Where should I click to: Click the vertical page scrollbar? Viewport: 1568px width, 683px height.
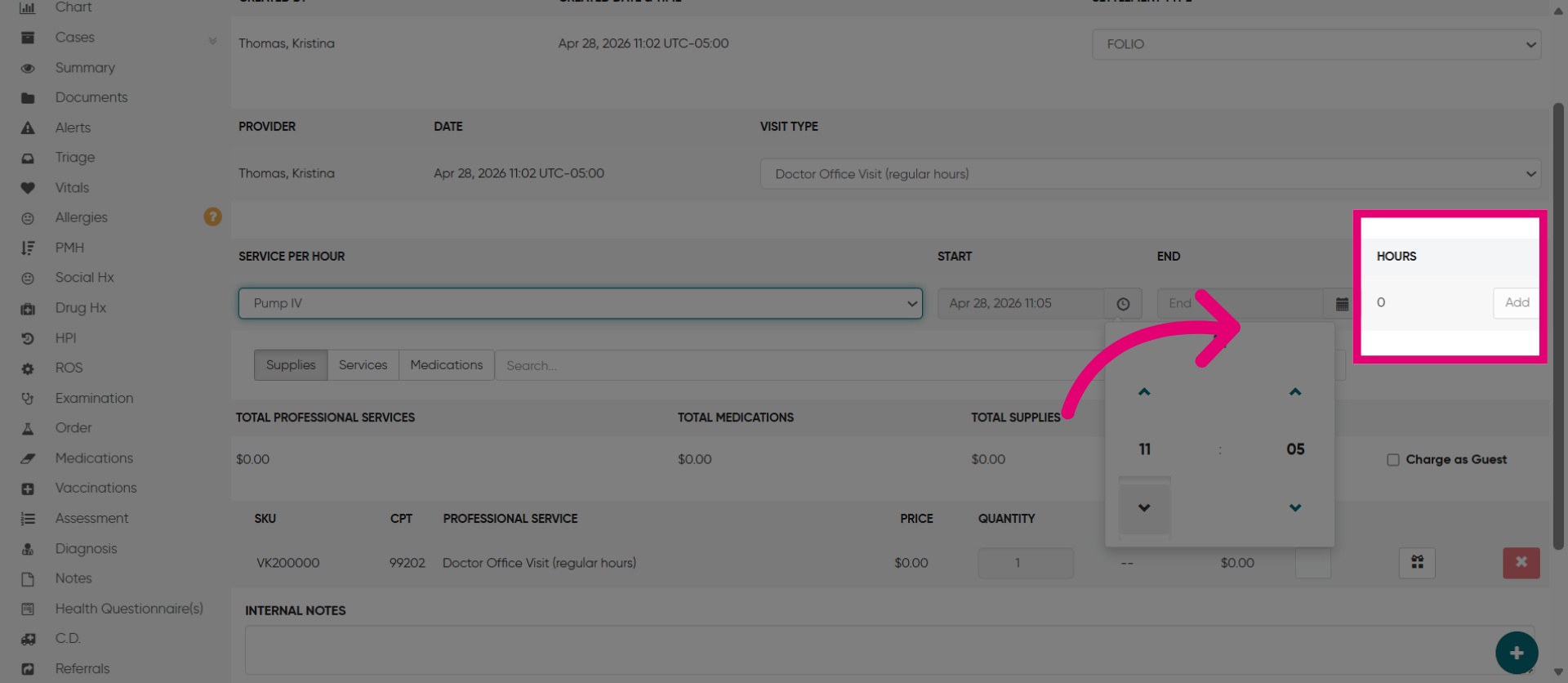tap(1558, 327)
